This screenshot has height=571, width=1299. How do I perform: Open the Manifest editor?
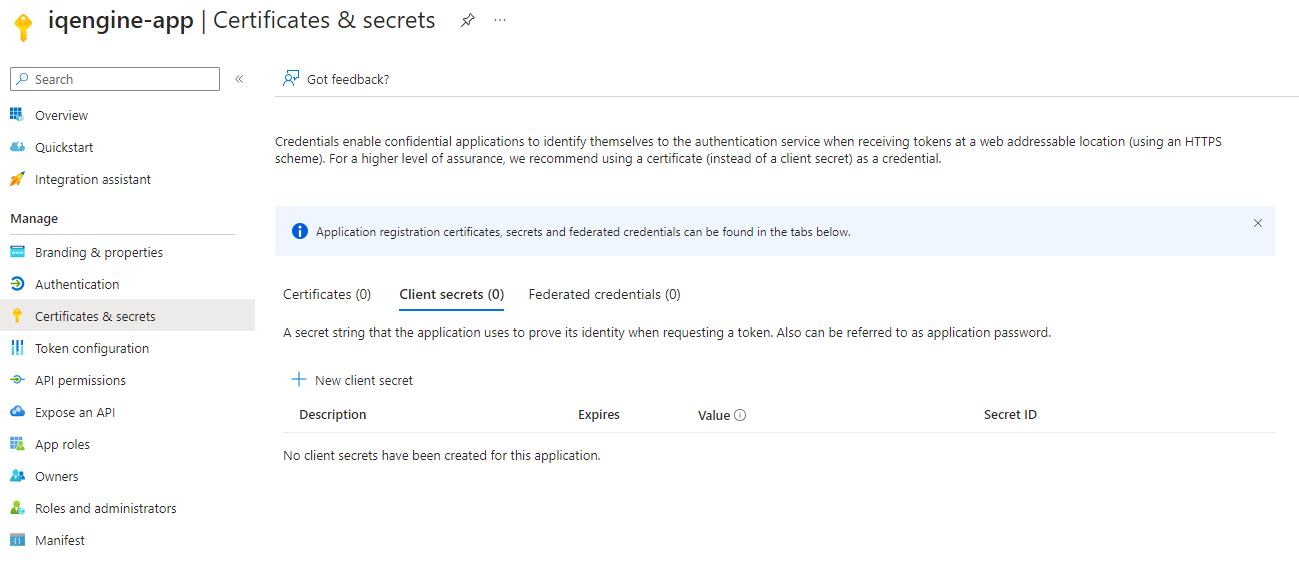(59, 540)
